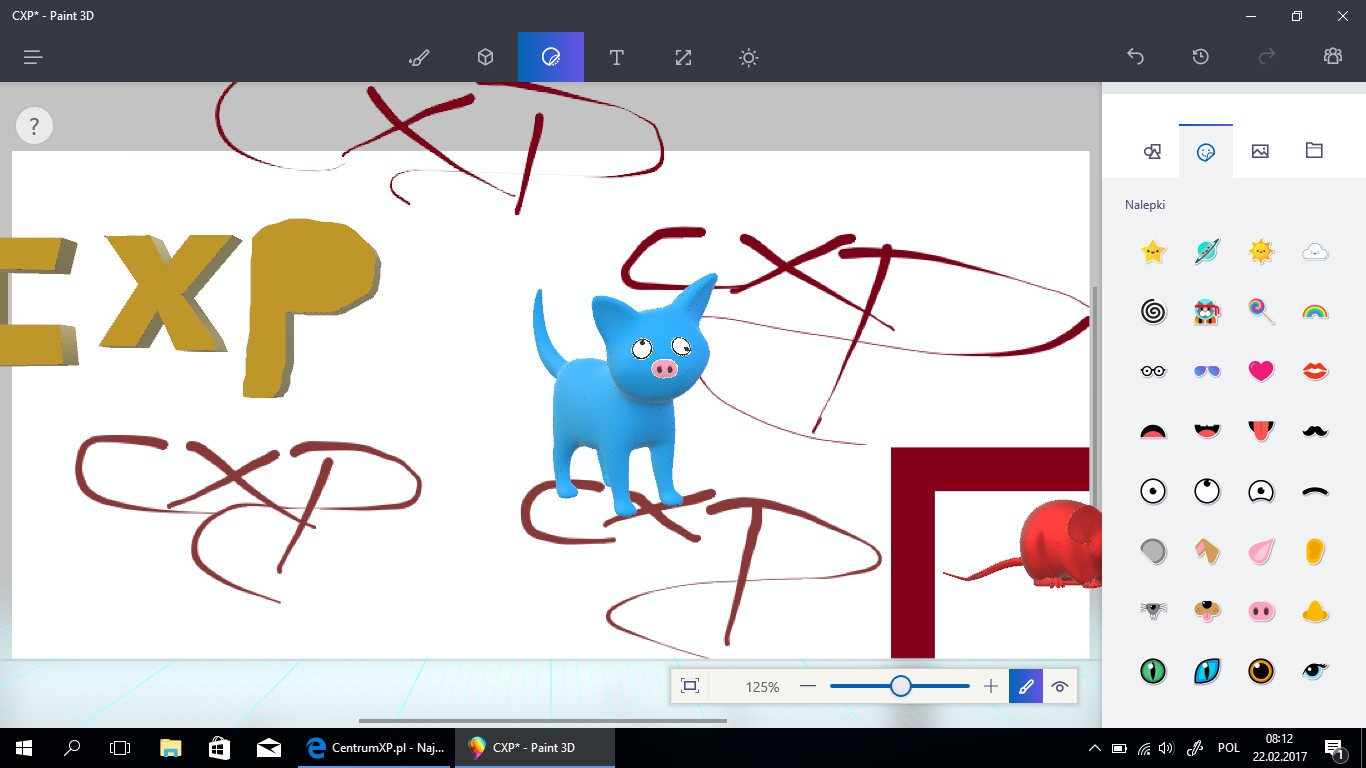
Task: Open the Canvas resize tool
Action: (x=683, y=57)
